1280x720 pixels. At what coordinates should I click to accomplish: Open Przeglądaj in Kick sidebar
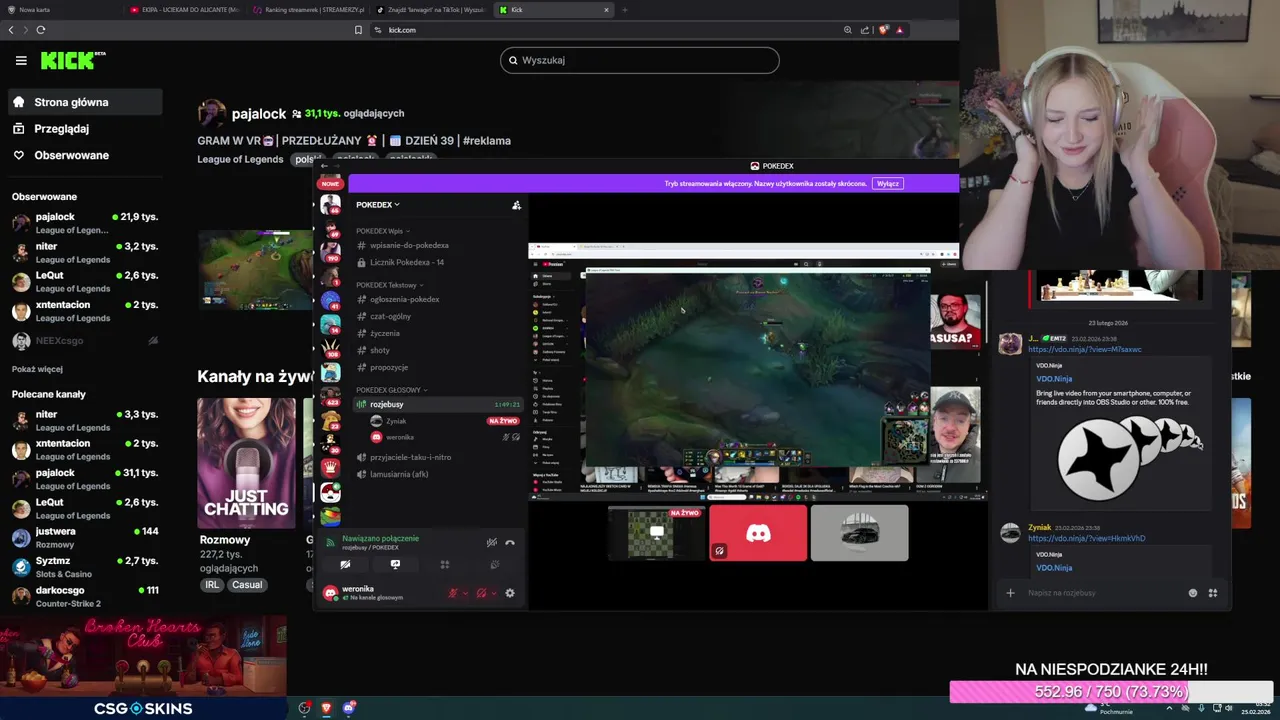pos(84,129)
